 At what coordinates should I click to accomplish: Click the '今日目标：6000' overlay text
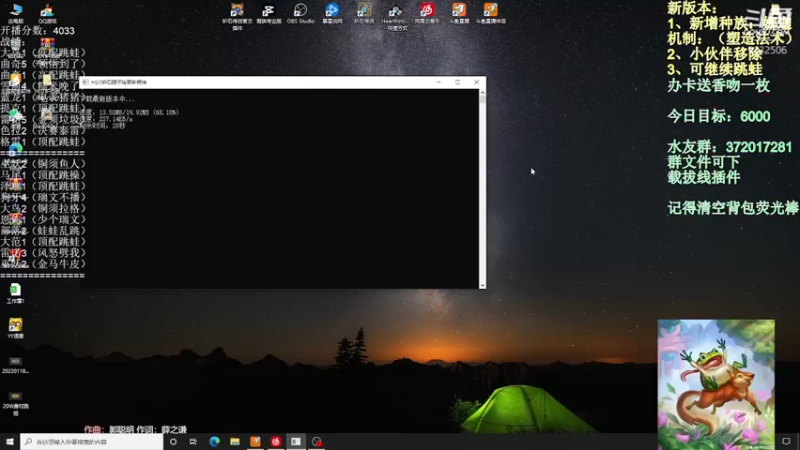pyautogui.click(x=718, y=116)
